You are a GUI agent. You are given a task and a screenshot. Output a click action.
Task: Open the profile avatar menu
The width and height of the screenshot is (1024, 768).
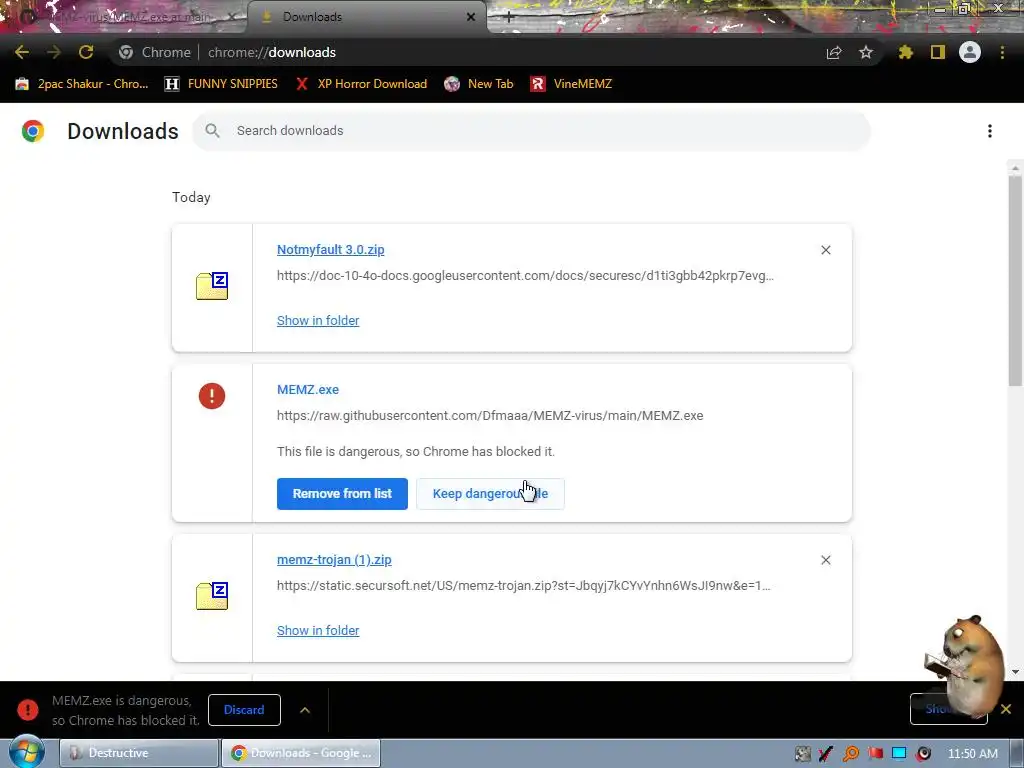click(x=970, y=52)
